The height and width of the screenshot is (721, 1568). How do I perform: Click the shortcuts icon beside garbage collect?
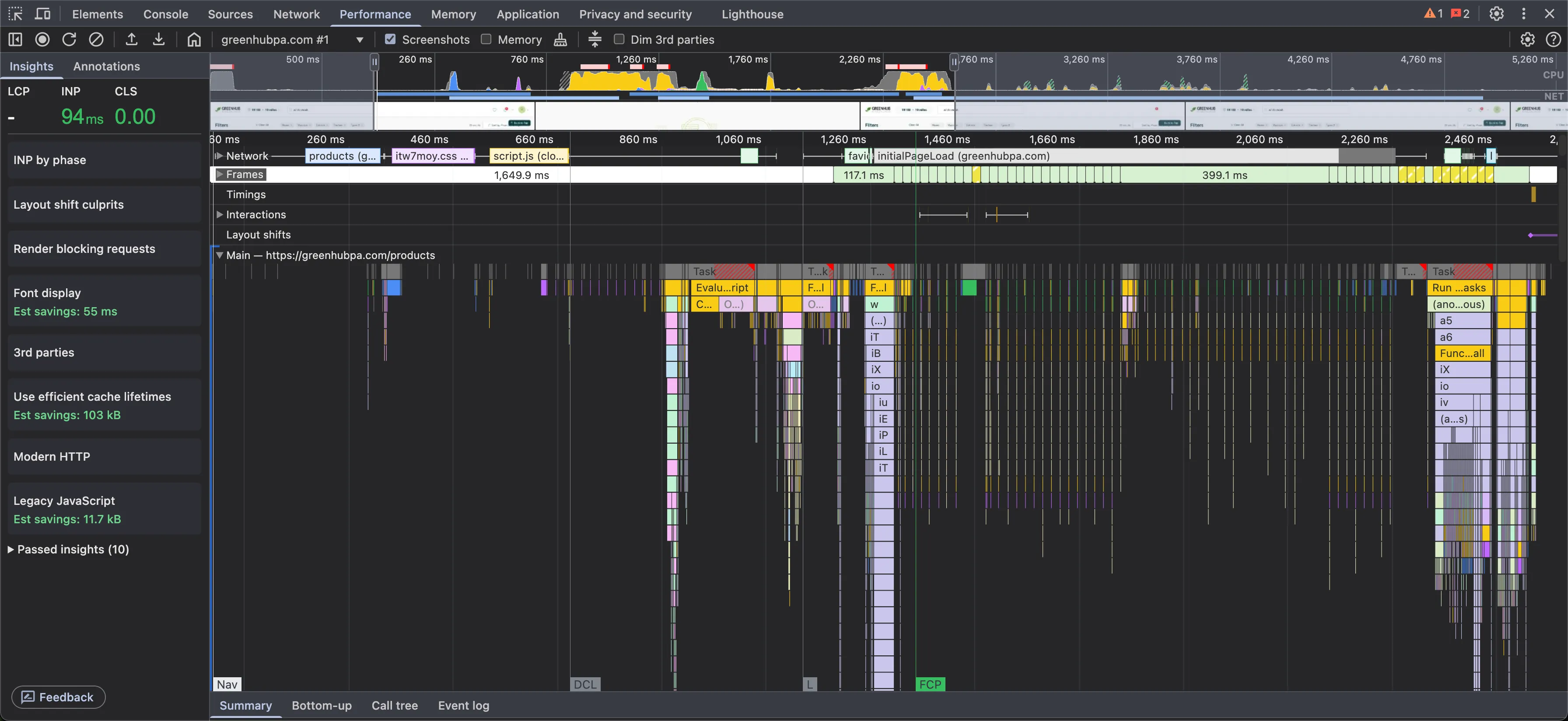coord(595,39)
